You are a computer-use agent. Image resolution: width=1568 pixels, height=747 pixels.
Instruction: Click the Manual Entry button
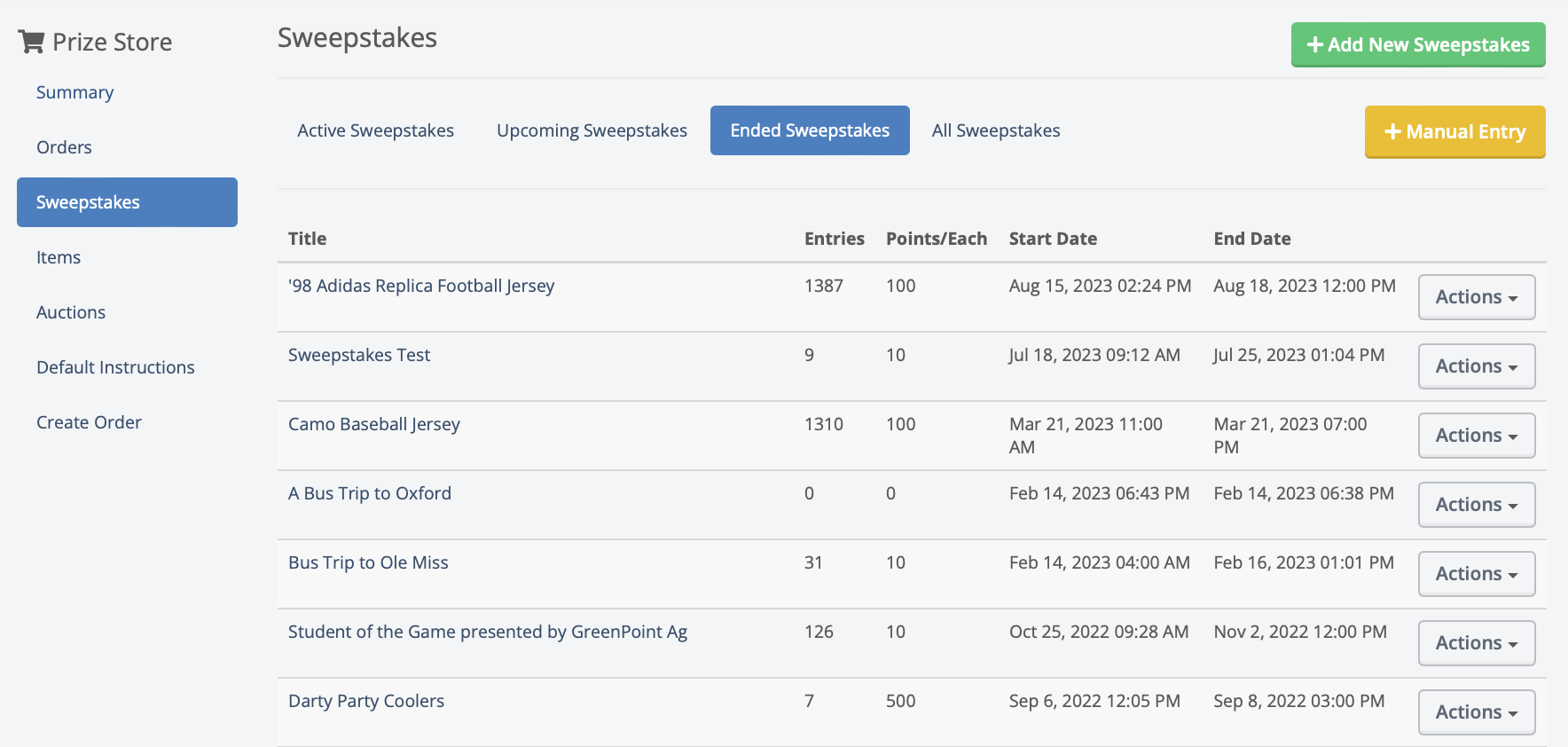(1454, 131)
